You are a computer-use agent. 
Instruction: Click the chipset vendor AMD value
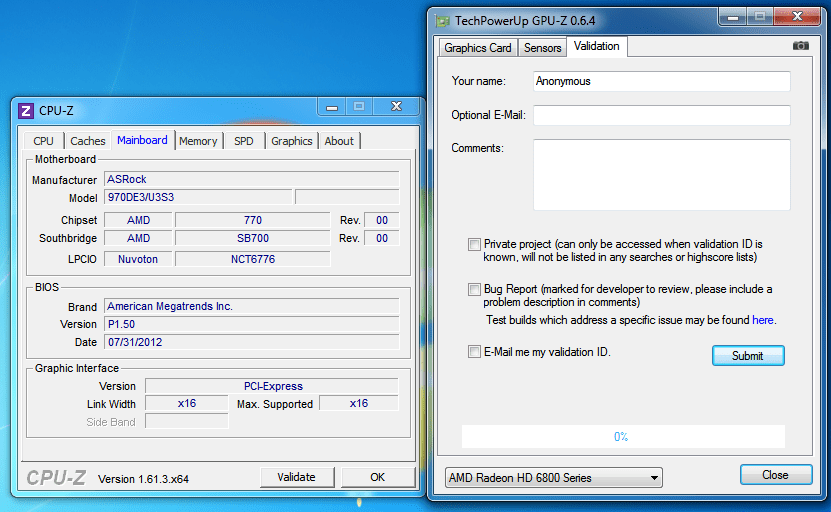[x=138, y=220]
